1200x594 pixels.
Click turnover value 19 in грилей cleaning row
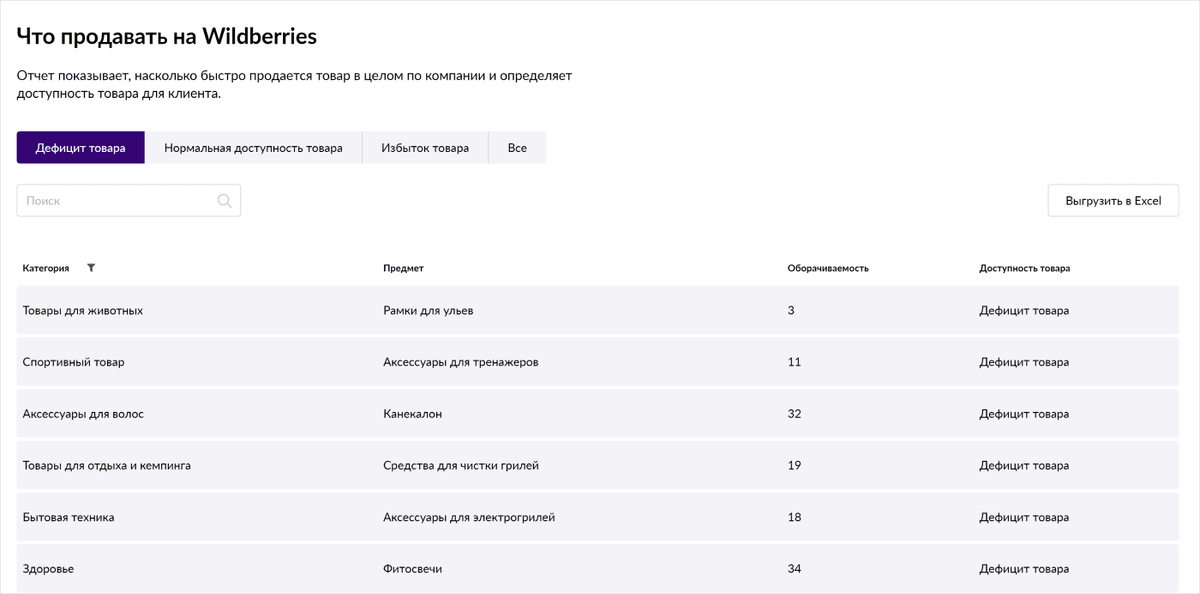[x=794, y=466]
